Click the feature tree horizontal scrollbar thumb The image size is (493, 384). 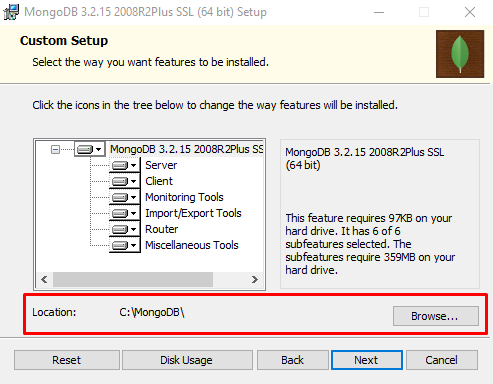click(x=133, y=279)
